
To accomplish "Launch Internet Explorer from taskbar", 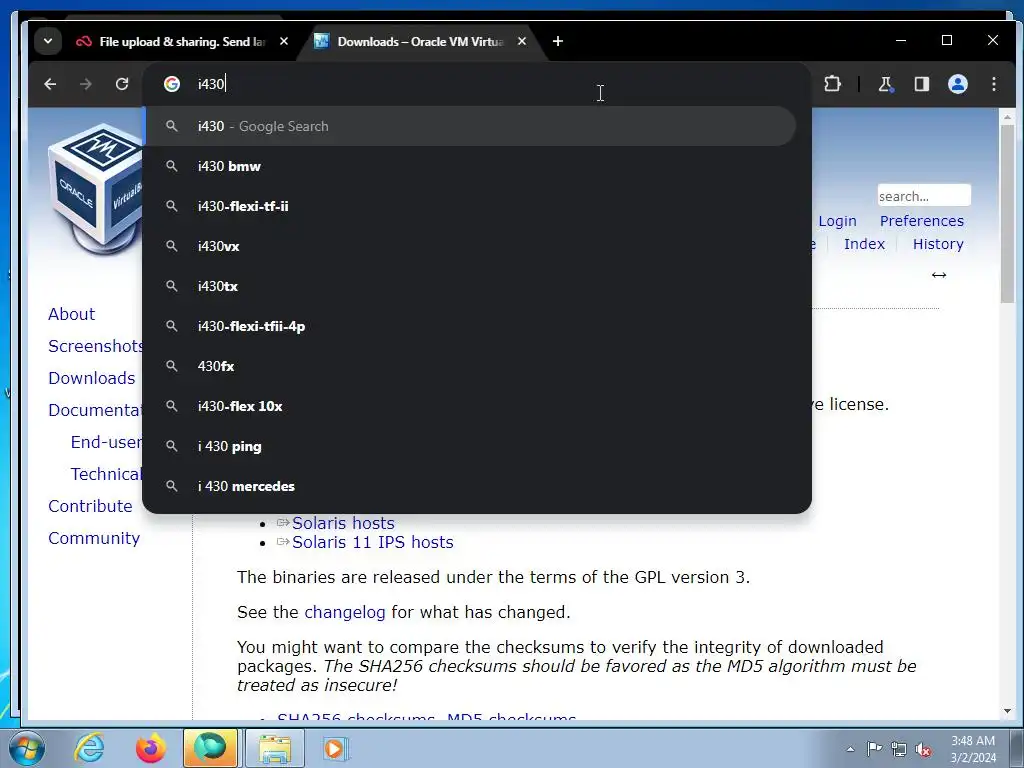I will [89, 748].
